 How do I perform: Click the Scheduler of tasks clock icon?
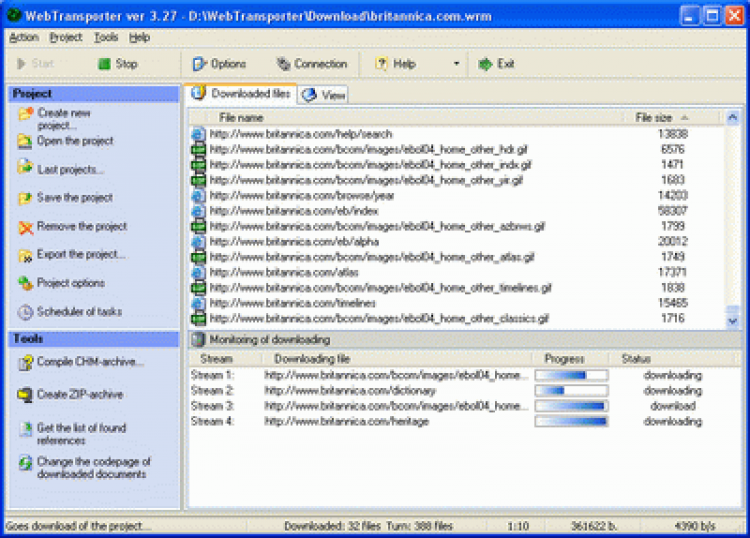click(x=25, y=312)
